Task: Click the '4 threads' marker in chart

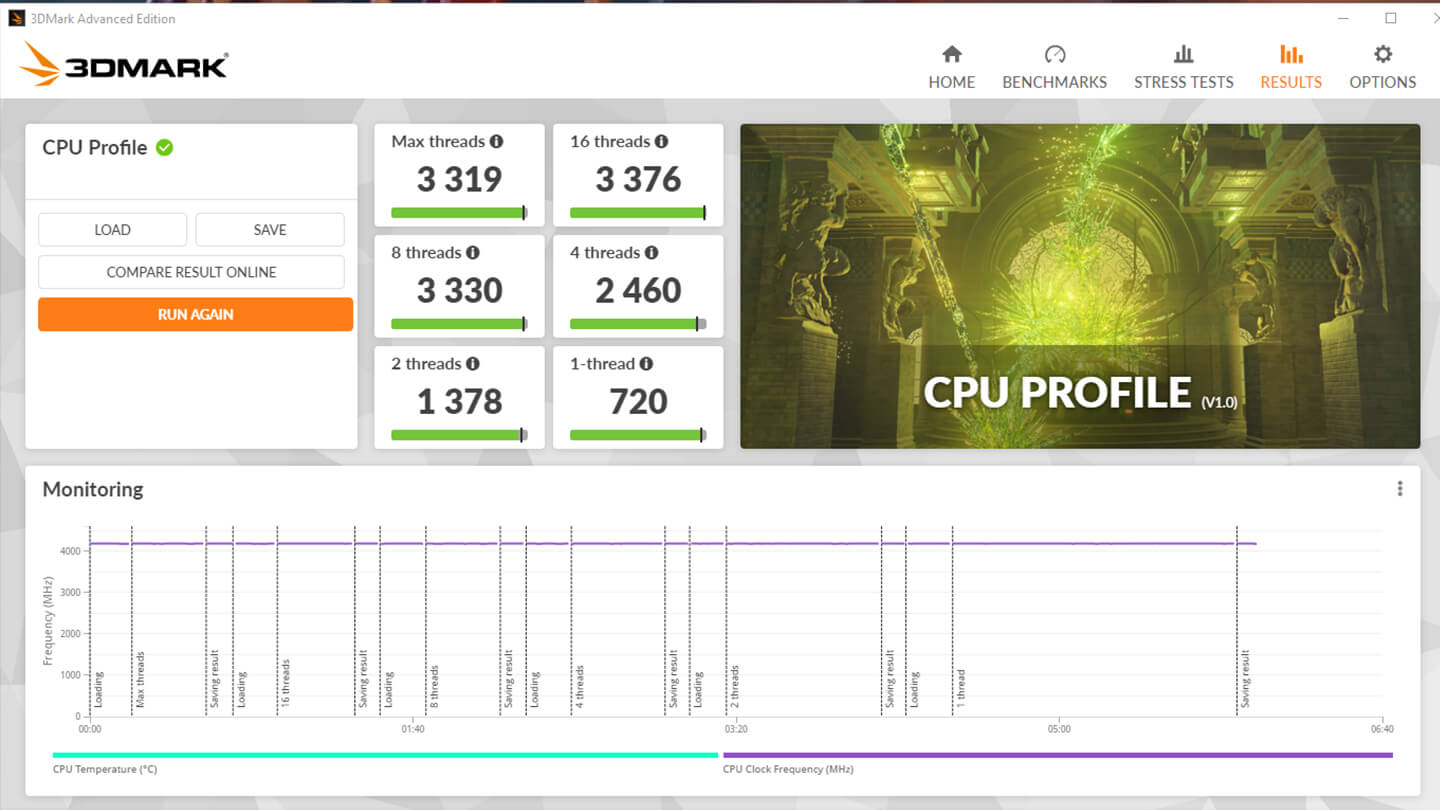Action: tap(579, 687)
